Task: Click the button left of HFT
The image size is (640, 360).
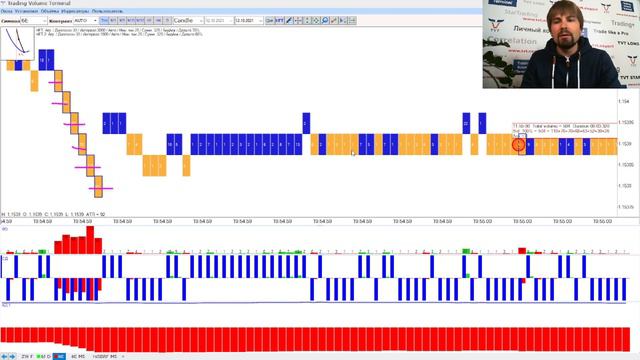Action: click(270, 20)
